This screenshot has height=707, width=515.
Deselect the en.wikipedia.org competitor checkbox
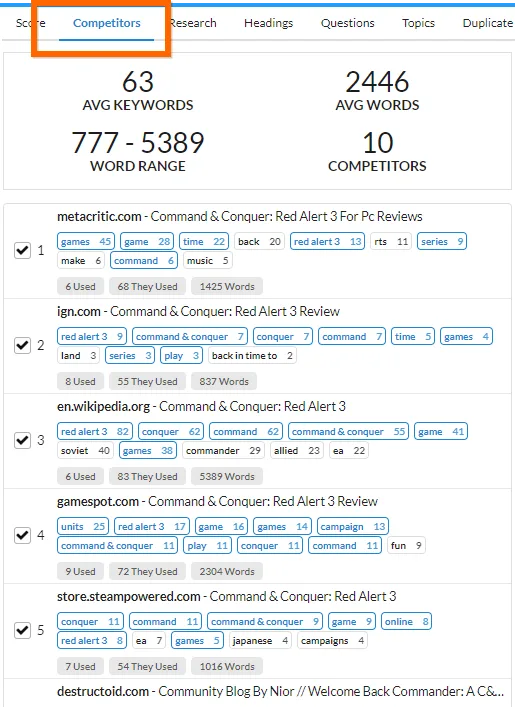[x=23, y=440]
